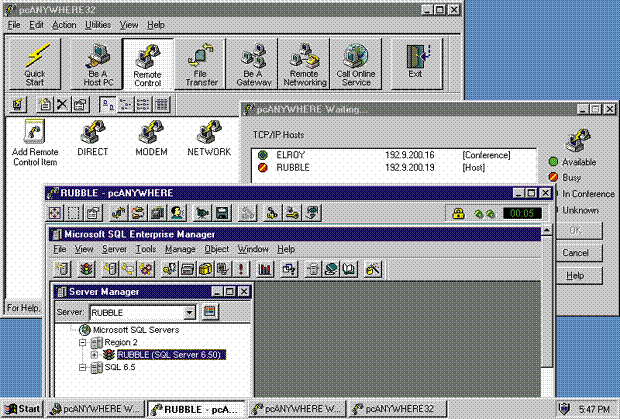Select RUBBLE (SQL Server 6.50) tree item
The height and width of the screenshot is (419, 620).
pyautogui.click(x=171, y=355)
